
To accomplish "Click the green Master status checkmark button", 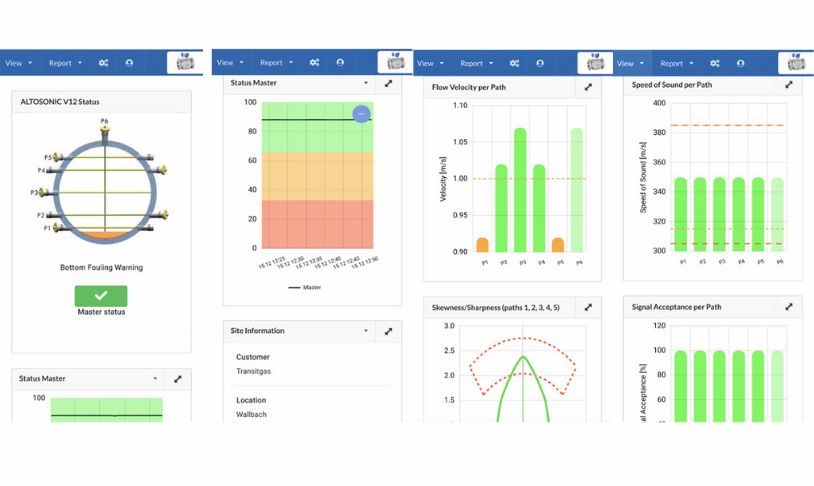I will coord(101,296).
